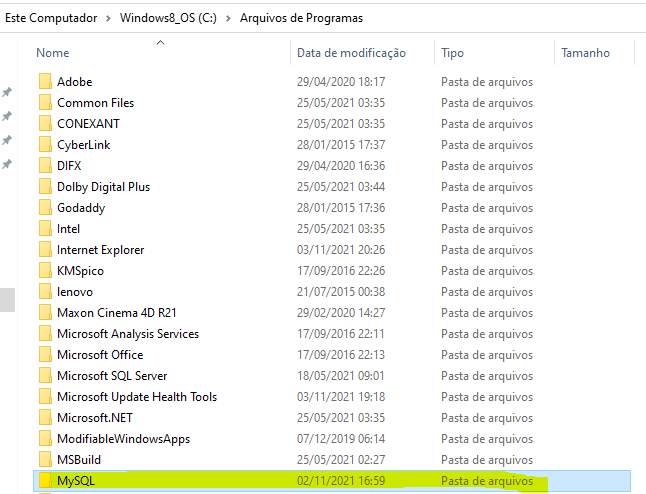Click the Intel folder icon
Screen dimensions: 646x494
(x=45, y=229)
